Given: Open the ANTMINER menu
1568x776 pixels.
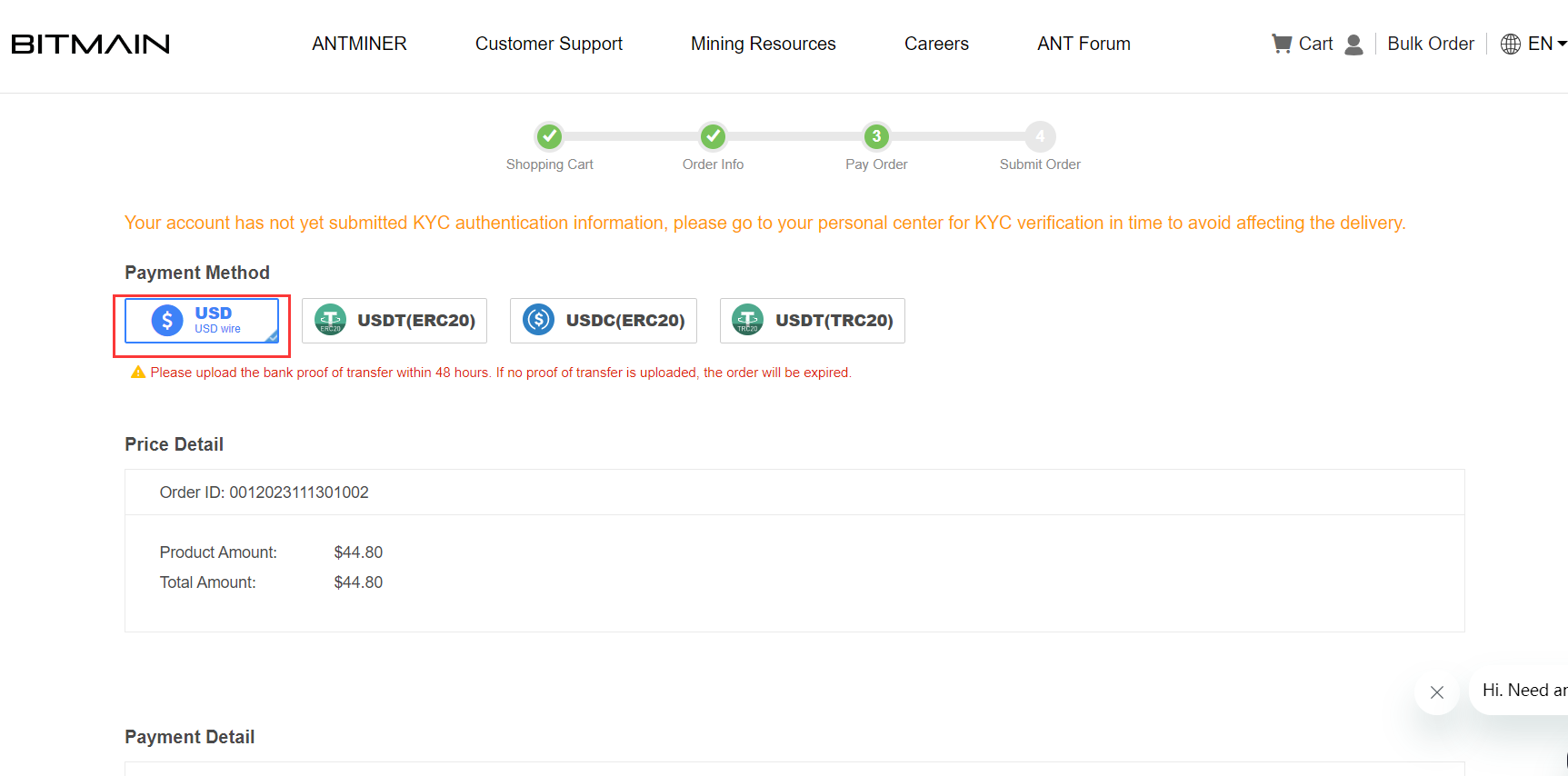Looking at the screenshot, I should [359, 44].
